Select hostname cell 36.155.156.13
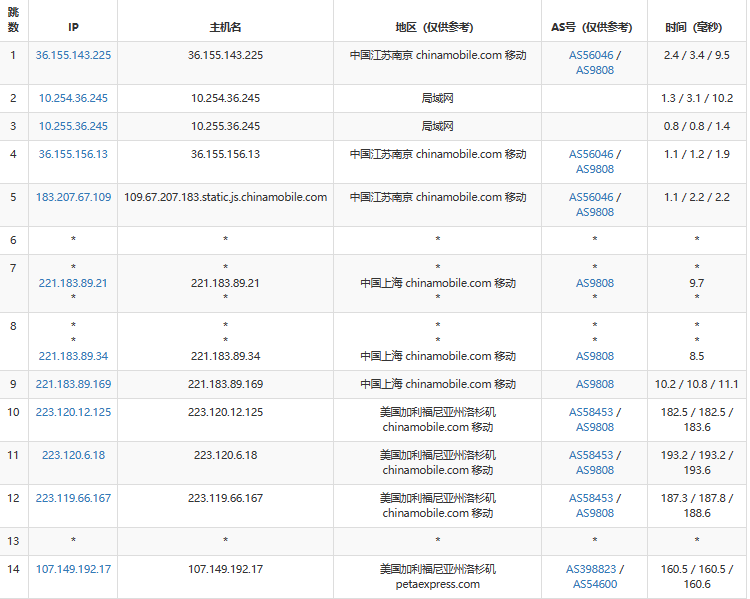 [x=225, y=154]
